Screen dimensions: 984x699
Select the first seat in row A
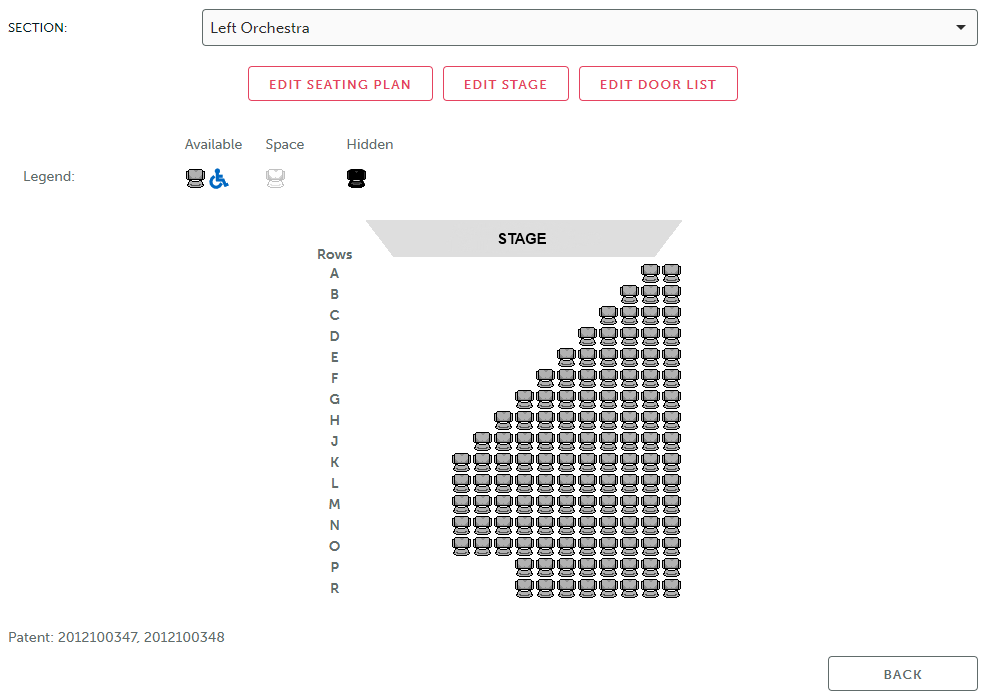[651, 272]
